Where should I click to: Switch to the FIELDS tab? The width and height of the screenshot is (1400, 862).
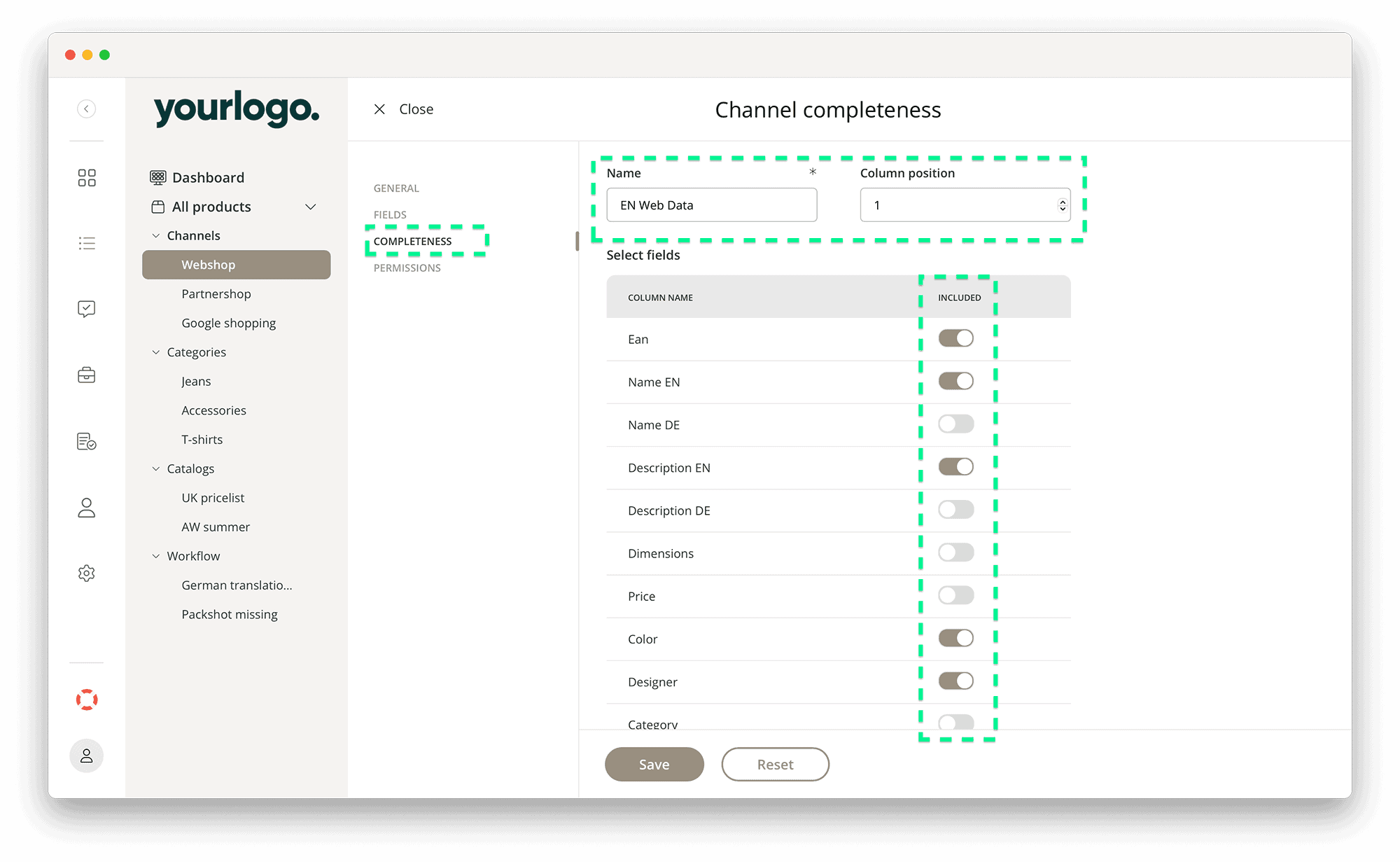tap(390, 214)
